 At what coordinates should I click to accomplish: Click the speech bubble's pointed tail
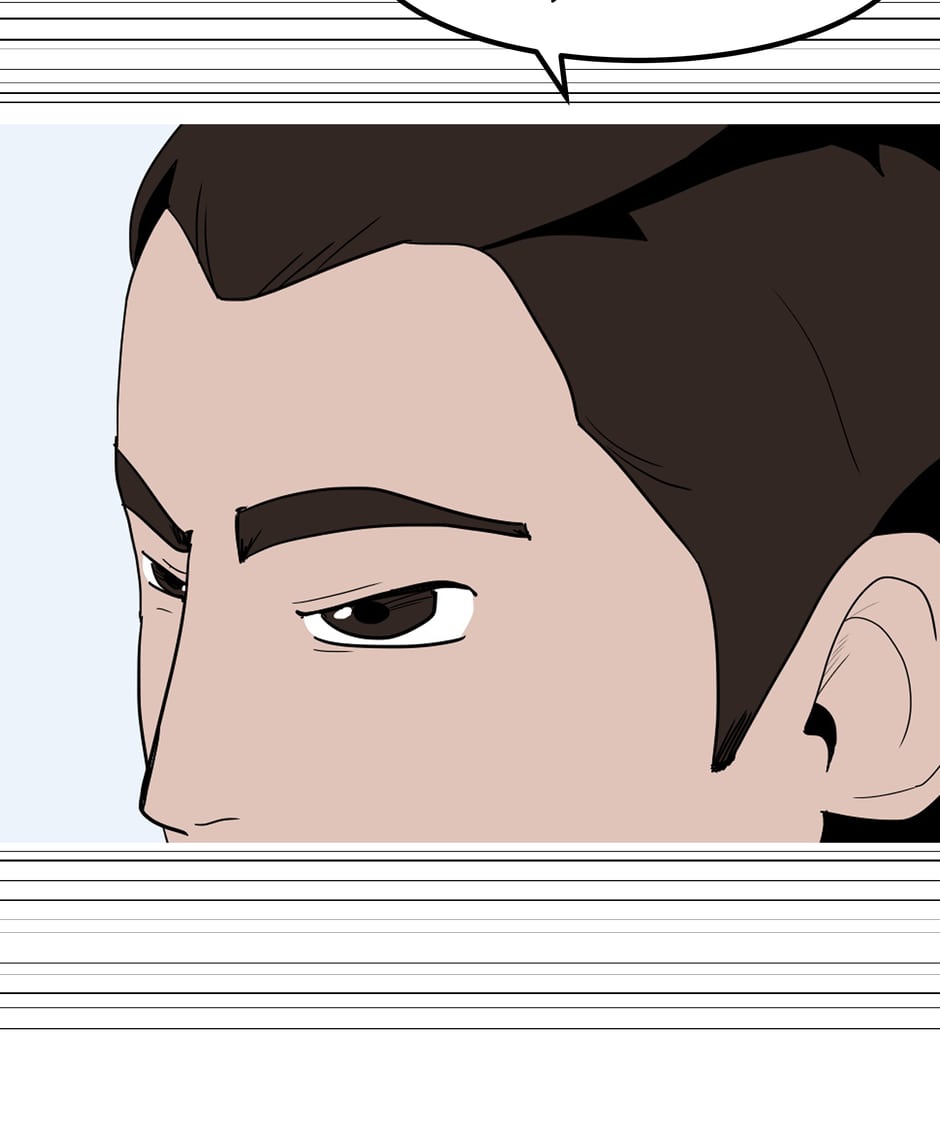[558, 76]
